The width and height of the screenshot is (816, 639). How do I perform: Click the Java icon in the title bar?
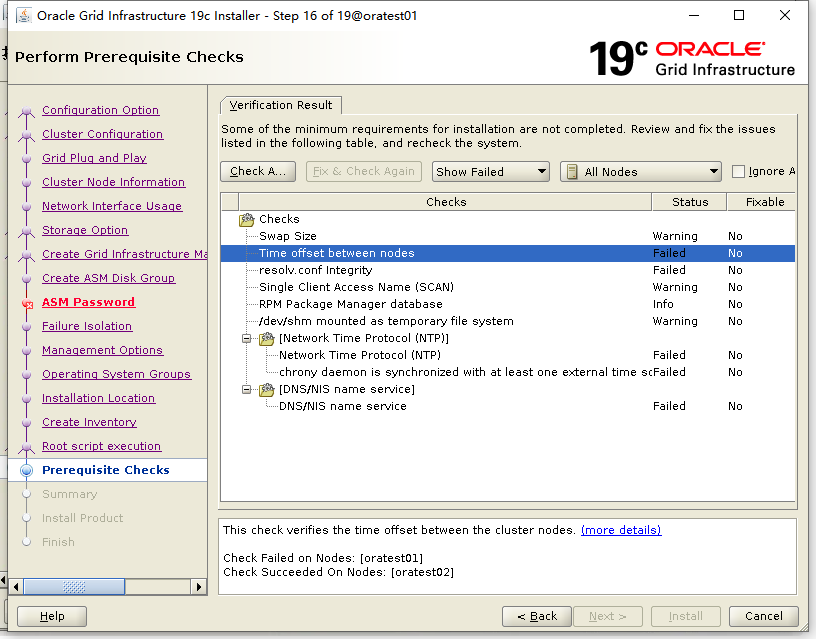pyautogui.click(x=23, y=14)
